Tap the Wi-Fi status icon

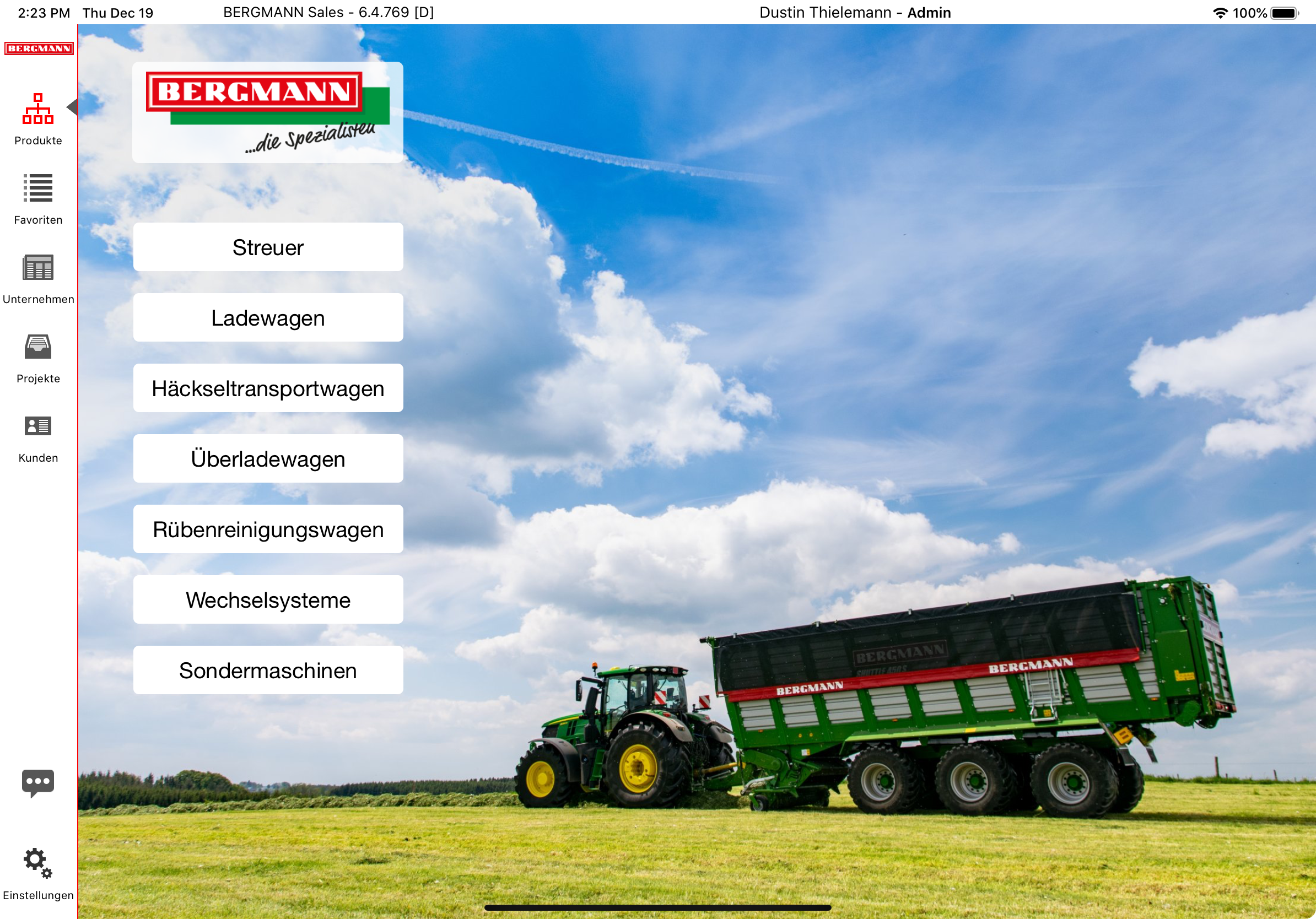[x=1220, y=13]
